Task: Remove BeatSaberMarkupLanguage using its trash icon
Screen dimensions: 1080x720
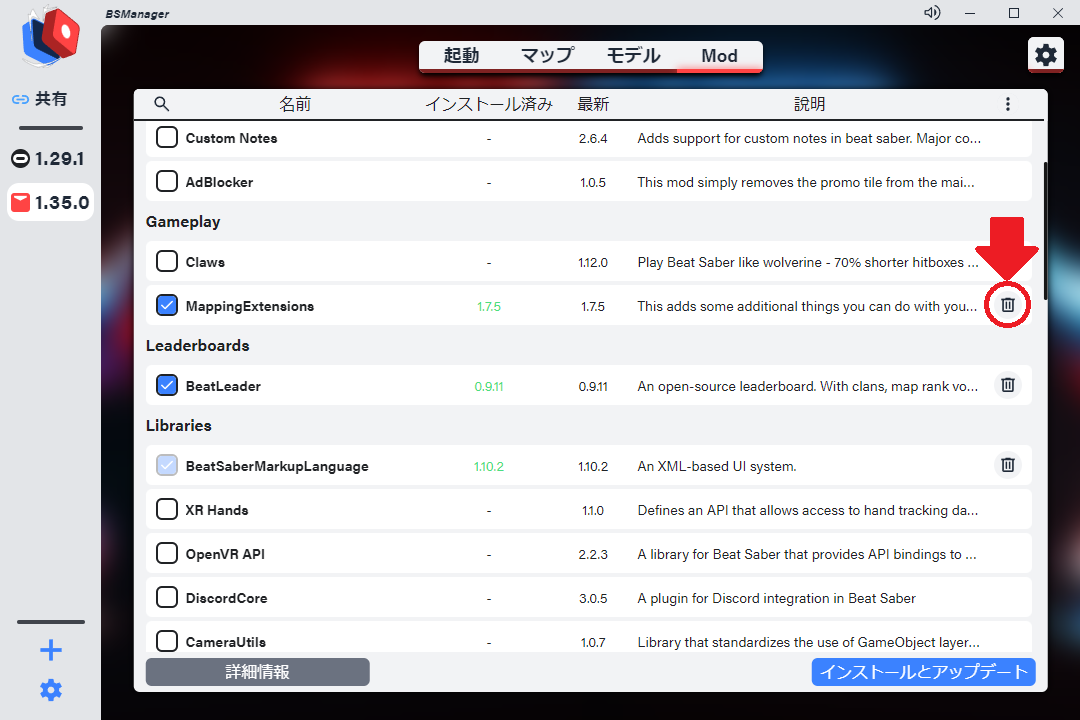Action: [1007, 464]
